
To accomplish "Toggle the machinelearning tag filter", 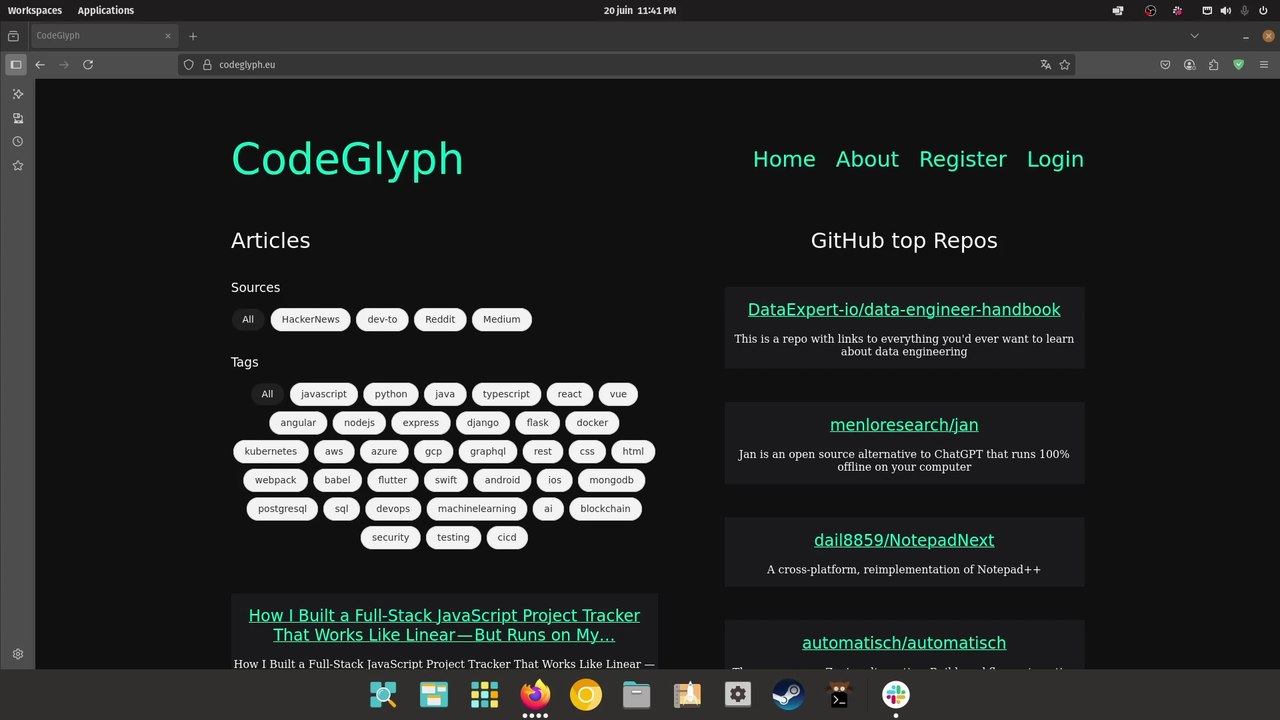I will coord(477,509).
